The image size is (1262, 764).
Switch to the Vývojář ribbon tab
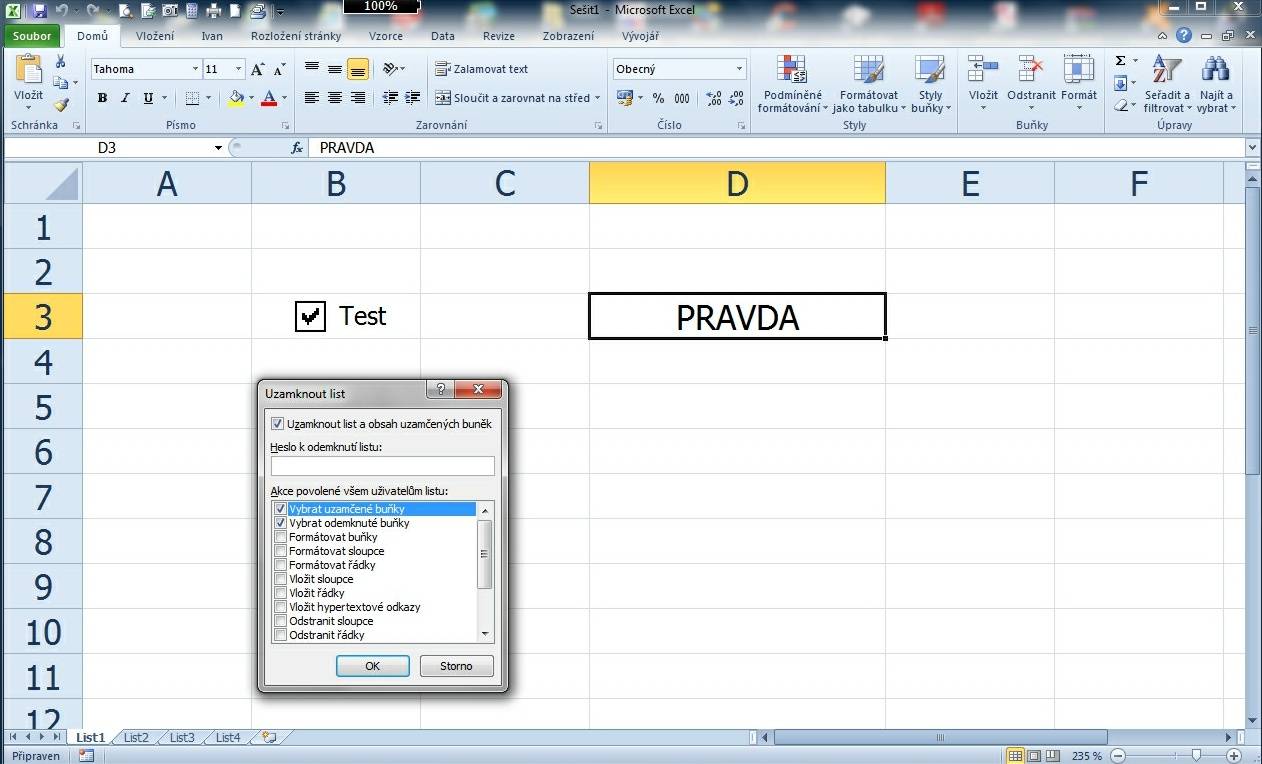tap(640, 36)
